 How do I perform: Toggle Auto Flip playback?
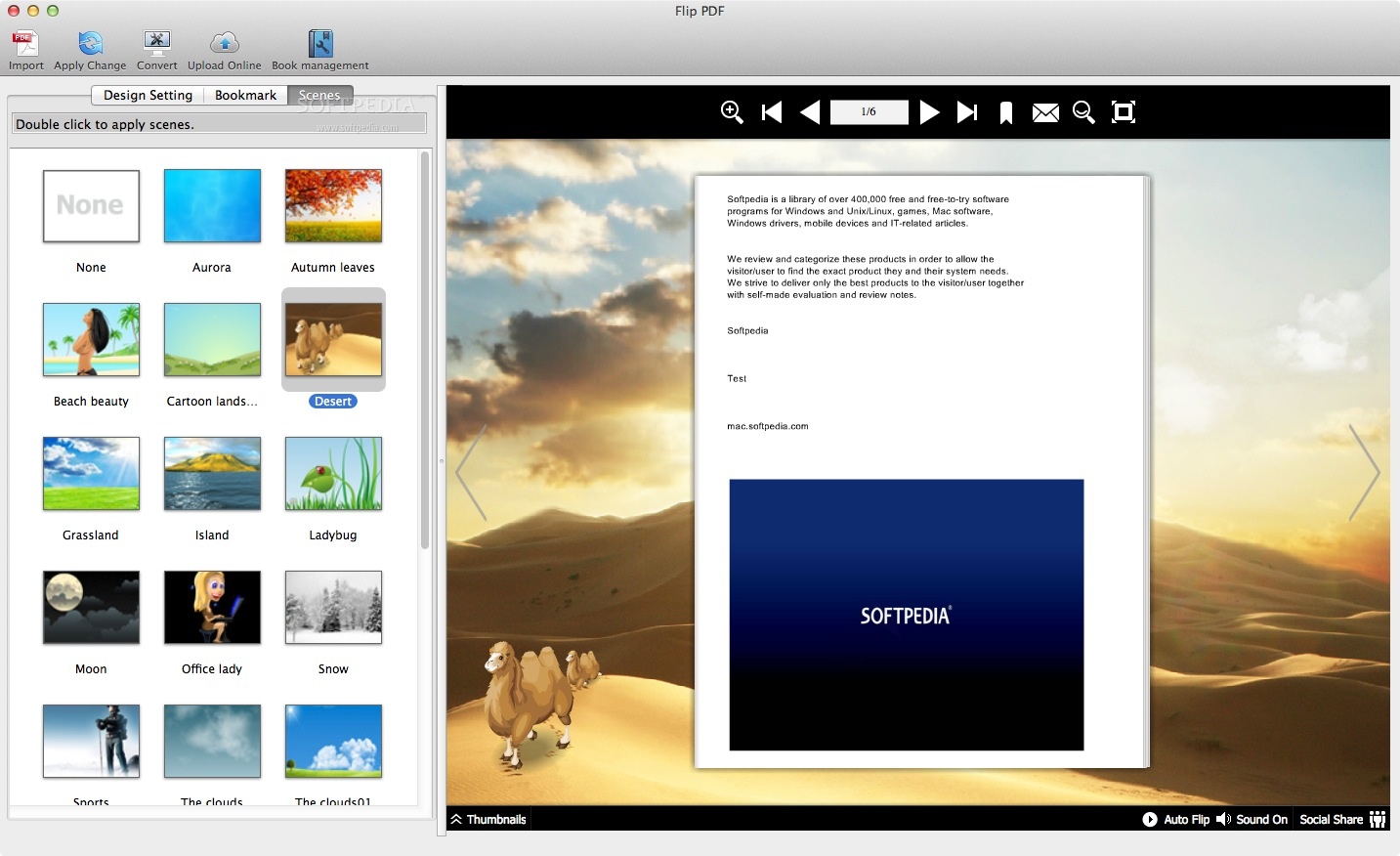[x=1176, y=820]
